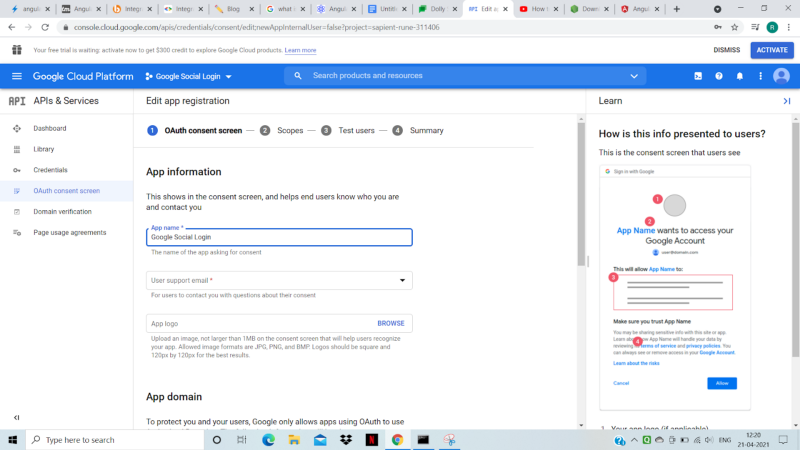The image size is (800, 450).
Task: Open Task View on the taskbar
Action: [x=242, y=440]
